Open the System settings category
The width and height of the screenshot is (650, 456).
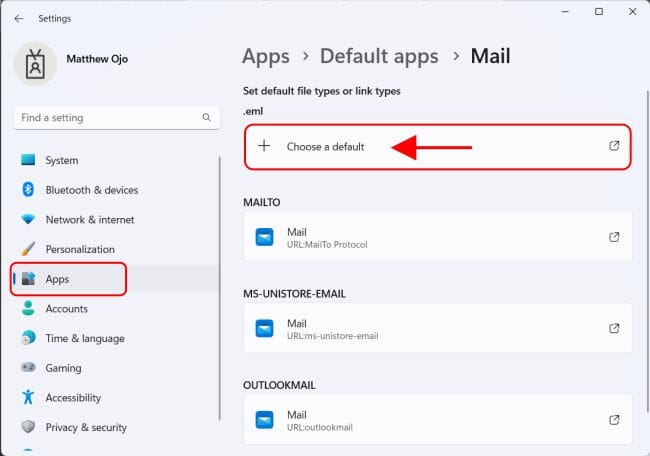tap(116, 160)
